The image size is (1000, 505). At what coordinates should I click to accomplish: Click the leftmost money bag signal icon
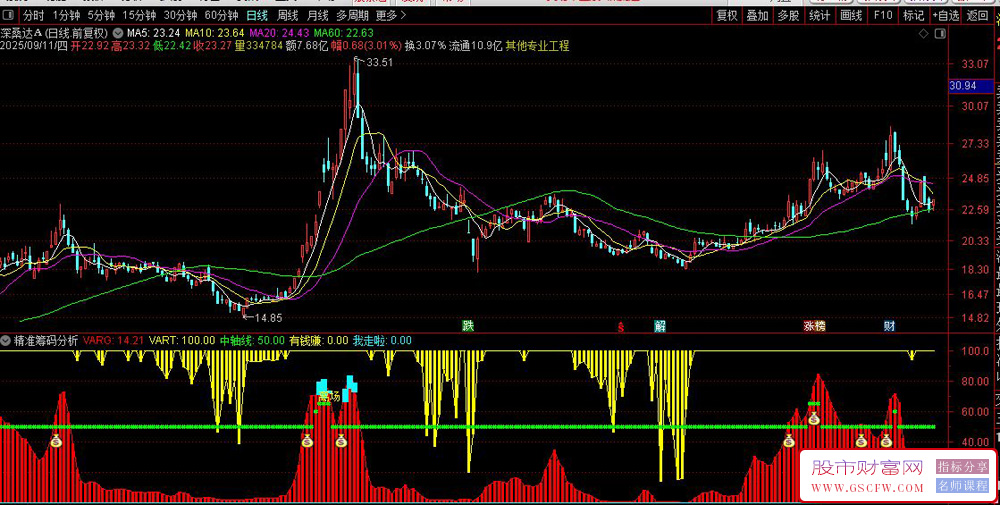pyautogui.click(x=56, y=439)
